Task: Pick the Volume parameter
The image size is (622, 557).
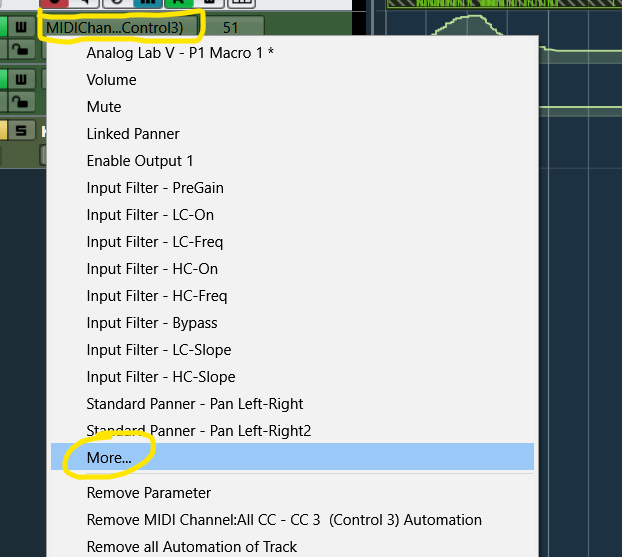Action: point(112,80)
